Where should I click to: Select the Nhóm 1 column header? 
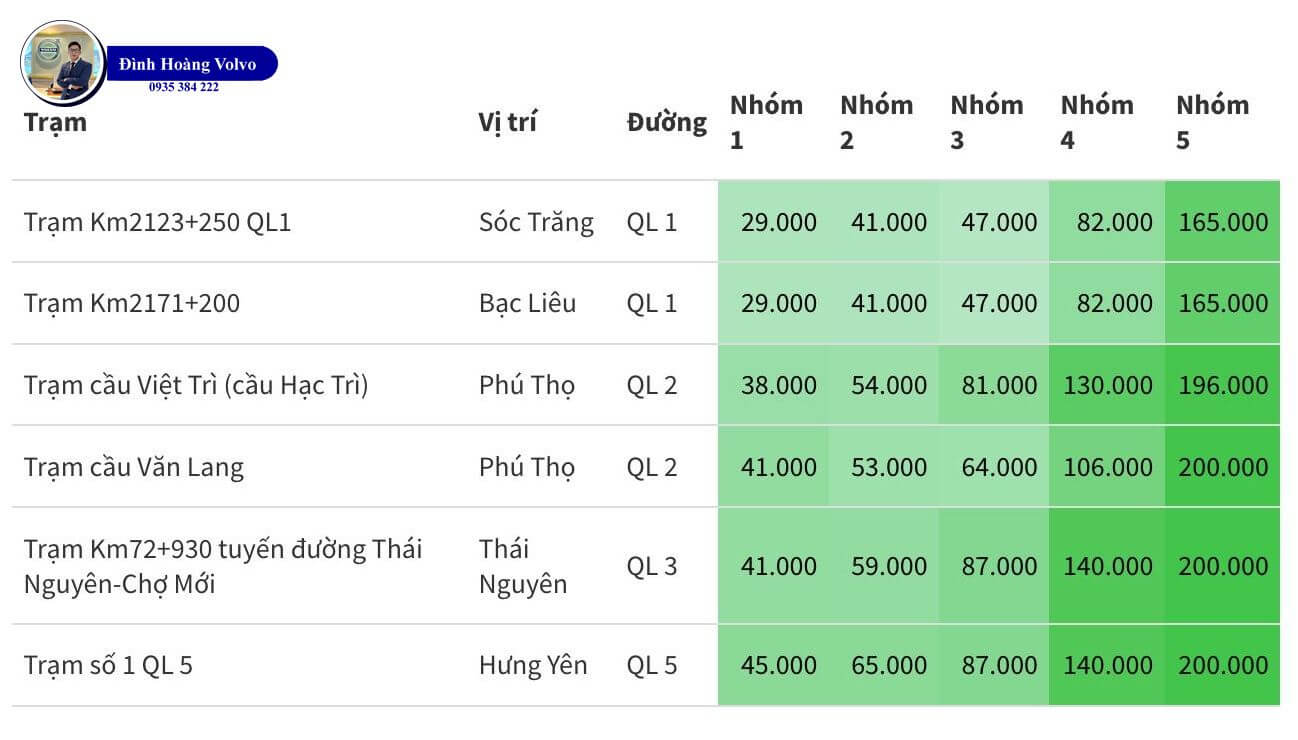click(x=766, y=123)
